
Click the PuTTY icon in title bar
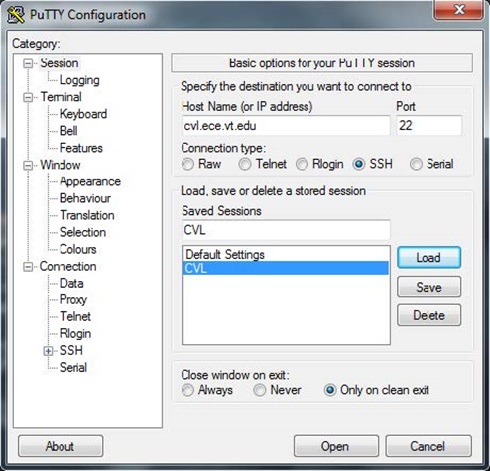click(x=16, y=15)
